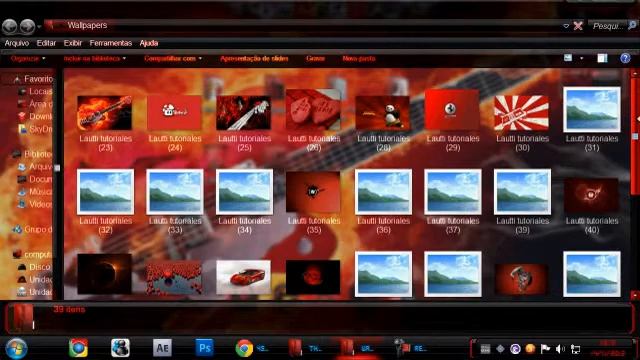This screenshot has width=640, height=360.
Task: Open network icon in system tray
Action: [576, 349]
